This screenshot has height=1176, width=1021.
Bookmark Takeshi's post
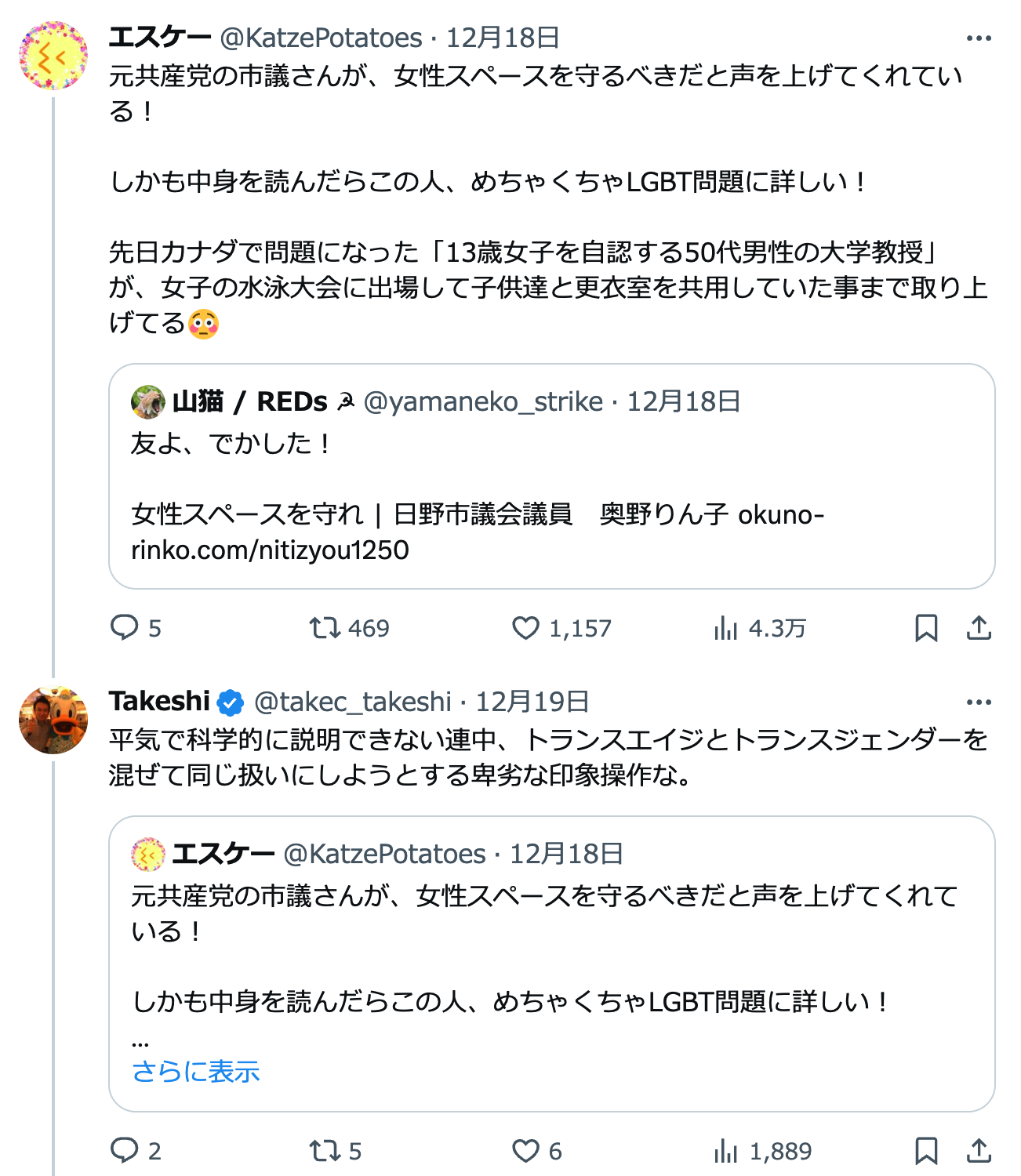pyautogui.click(x=926, y=1151)
